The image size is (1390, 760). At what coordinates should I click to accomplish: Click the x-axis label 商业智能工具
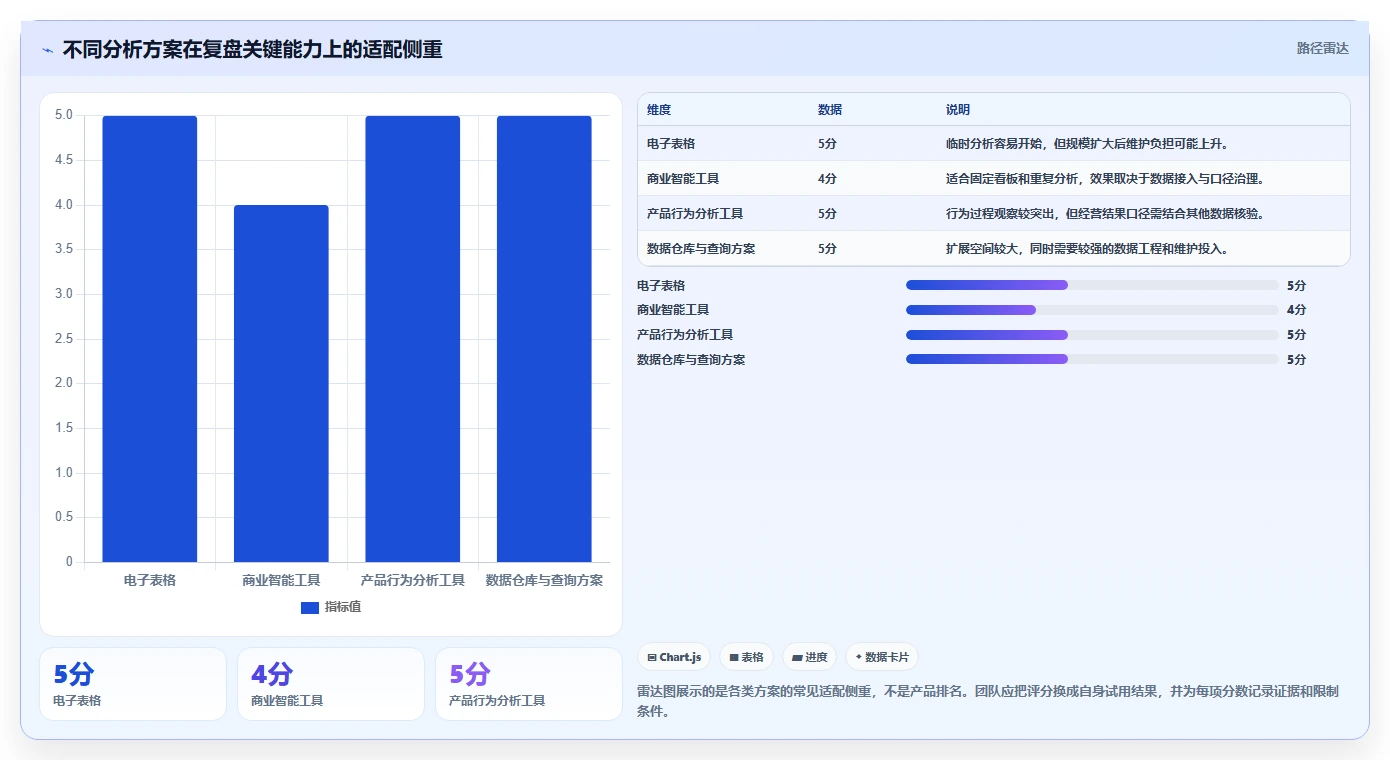pyautogui.click(x=281, y=580)
